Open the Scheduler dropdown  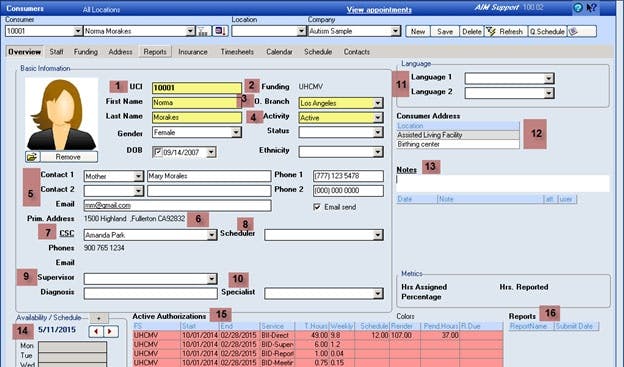[378, 235]
